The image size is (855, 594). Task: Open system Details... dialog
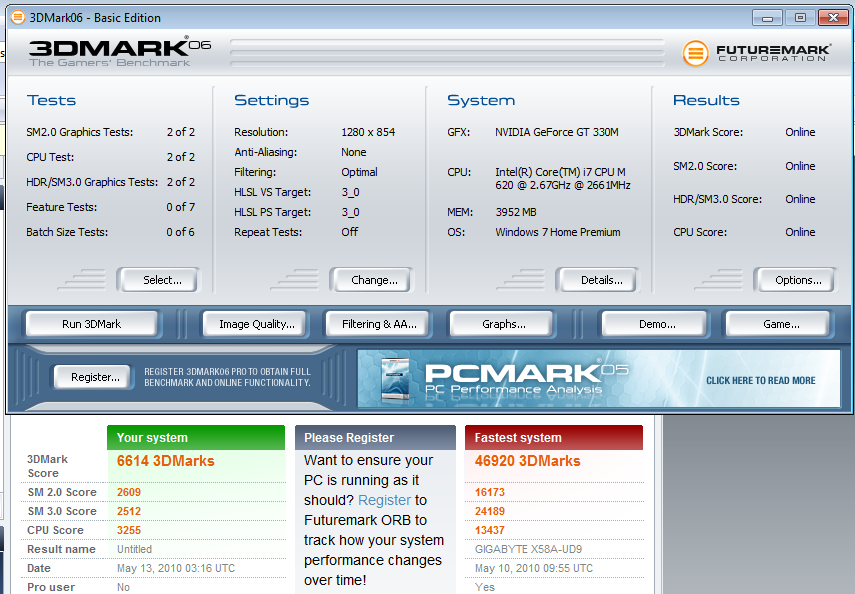tap(597, 280)
